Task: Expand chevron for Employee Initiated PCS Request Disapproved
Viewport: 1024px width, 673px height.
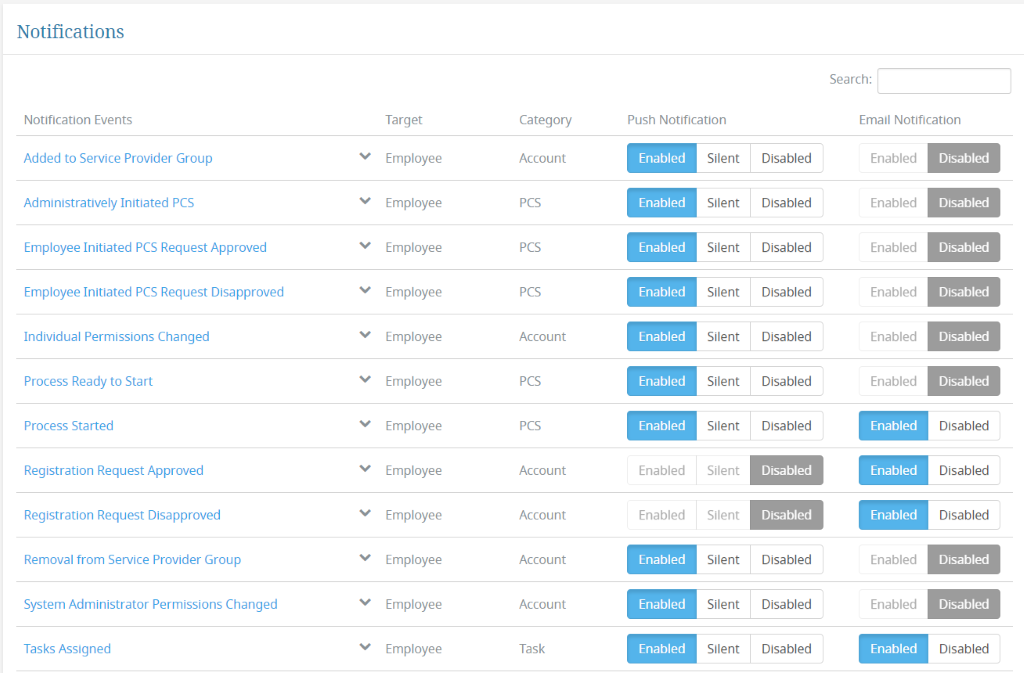Action: pyautogui.click(x=365, y=290)
